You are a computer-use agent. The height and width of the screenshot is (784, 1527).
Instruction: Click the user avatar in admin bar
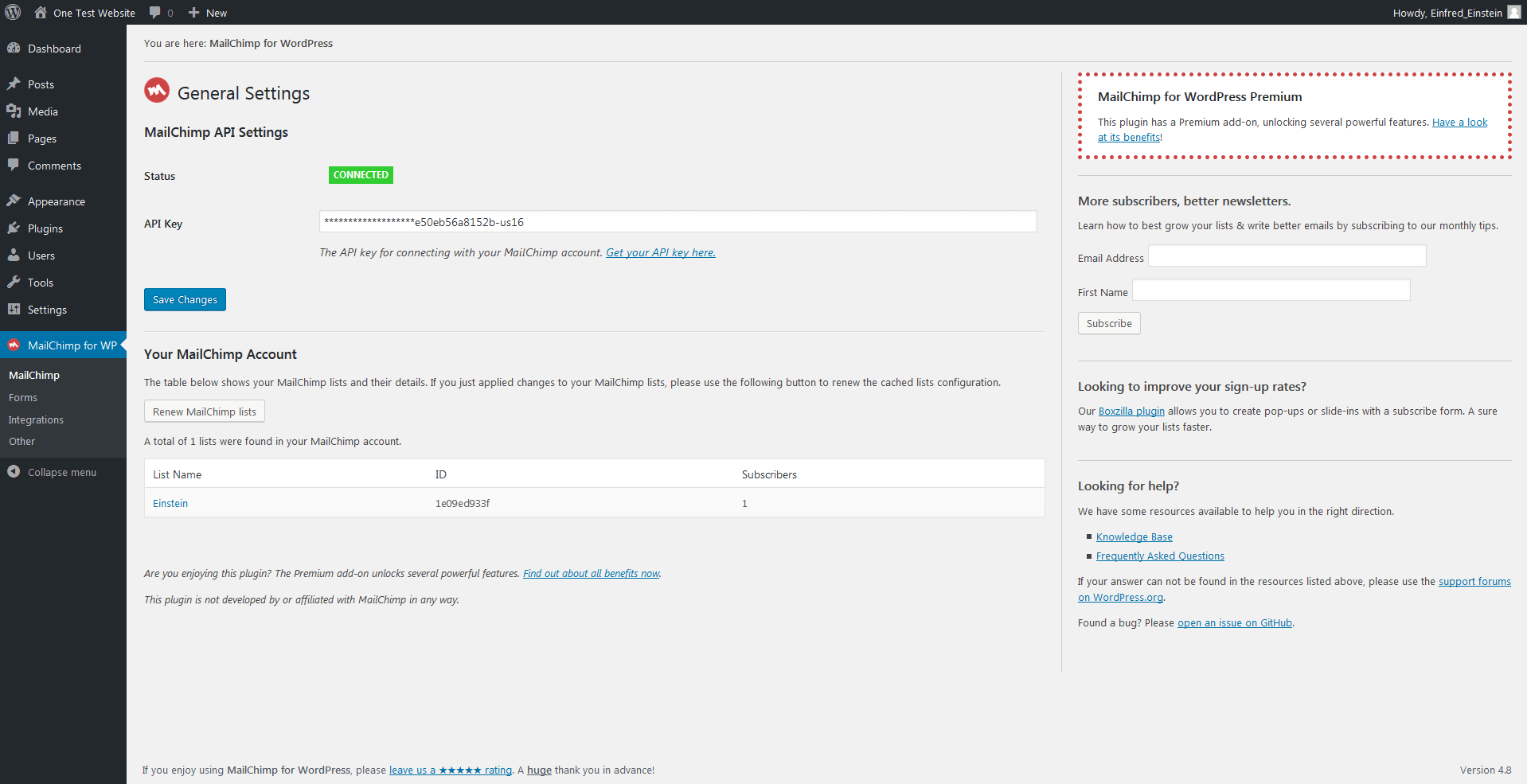1513,13
